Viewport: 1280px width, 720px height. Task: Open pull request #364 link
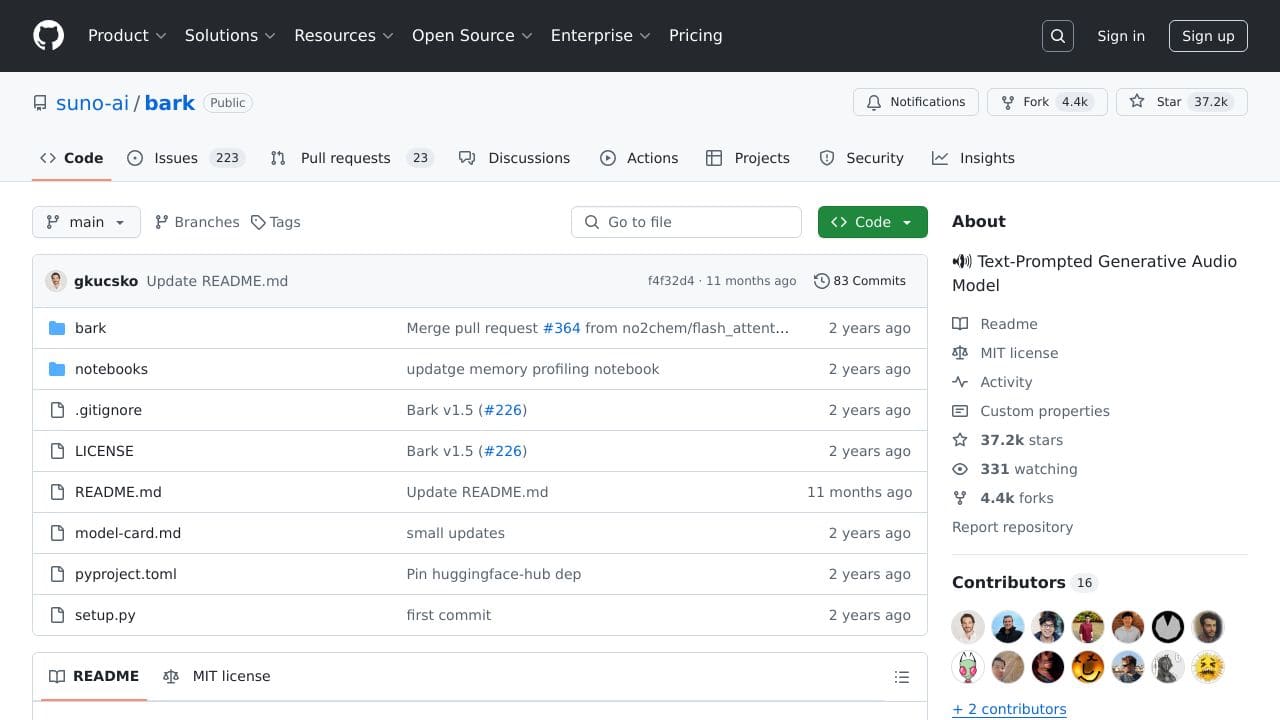(x=561, y=328)
